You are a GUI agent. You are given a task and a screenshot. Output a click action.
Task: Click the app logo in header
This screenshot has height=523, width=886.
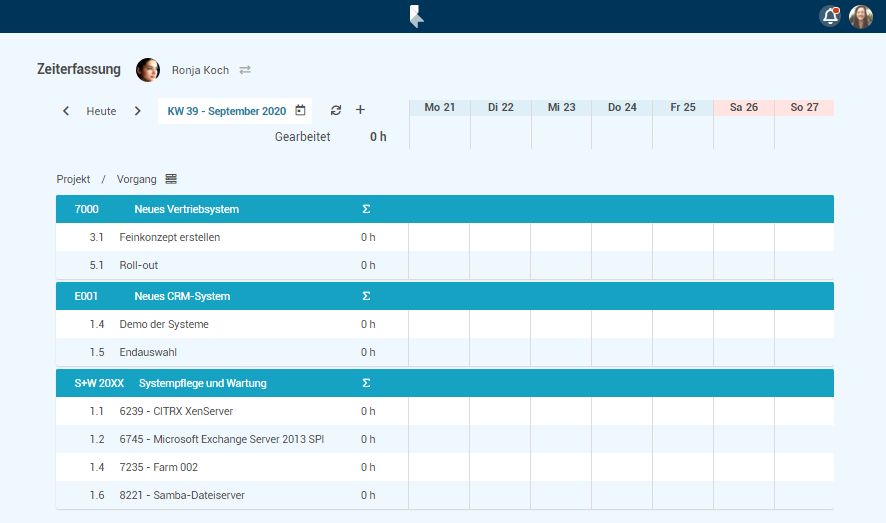click(417, 16)
